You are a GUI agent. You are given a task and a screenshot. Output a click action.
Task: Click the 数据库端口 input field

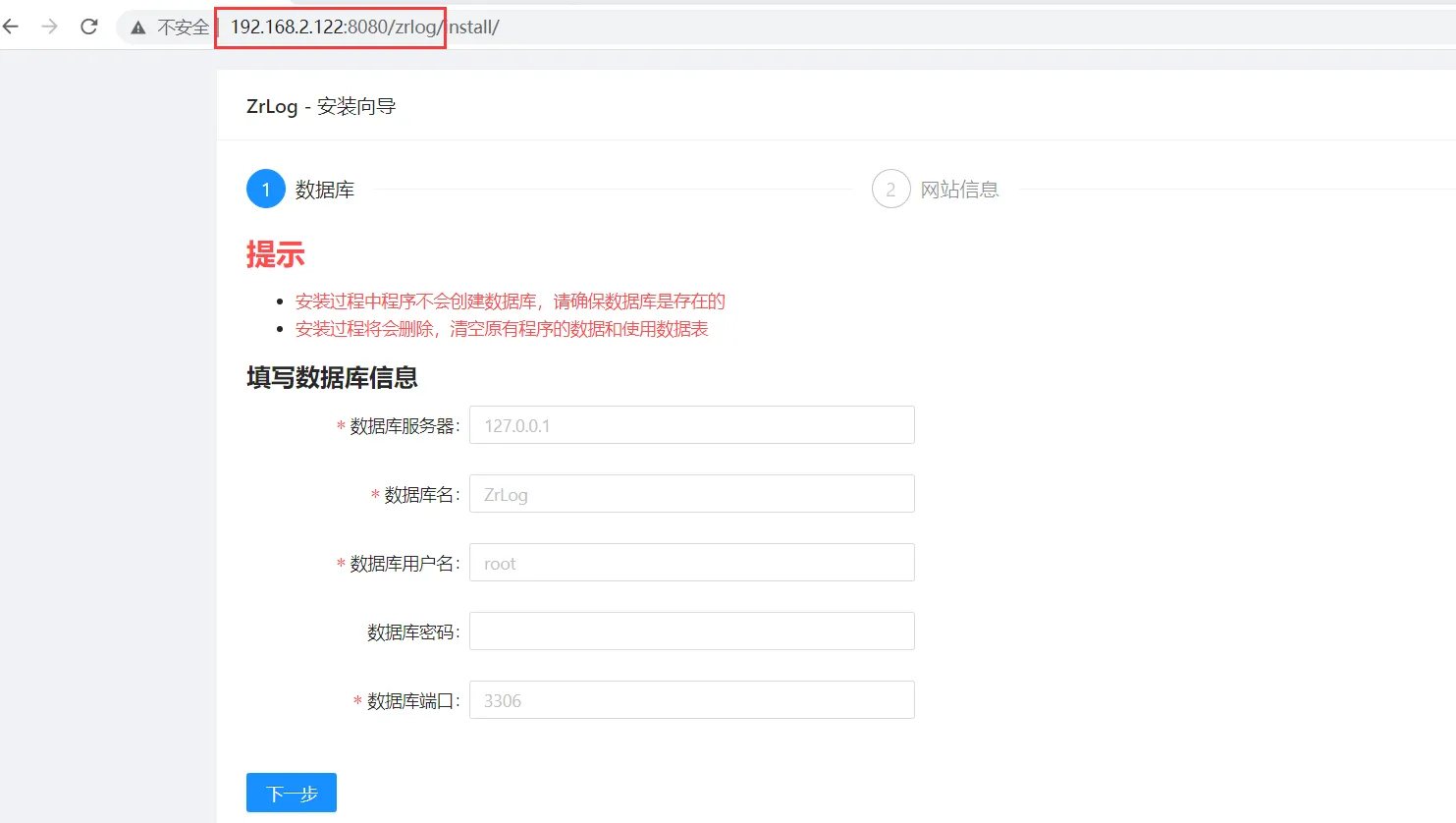point(691,700)
